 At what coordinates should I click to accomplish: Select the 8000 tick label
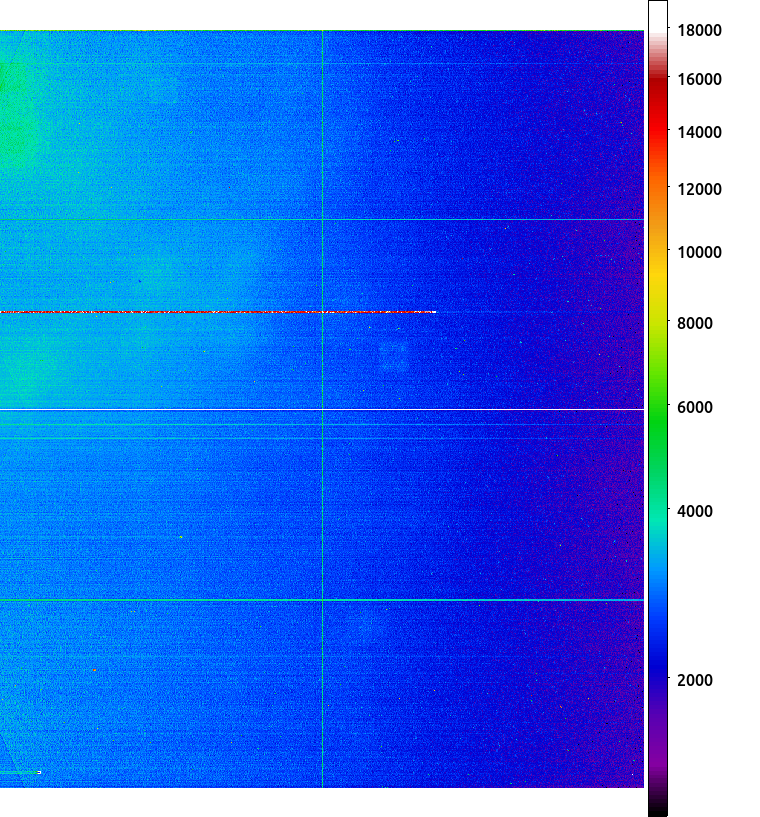[x=694, y=323]
